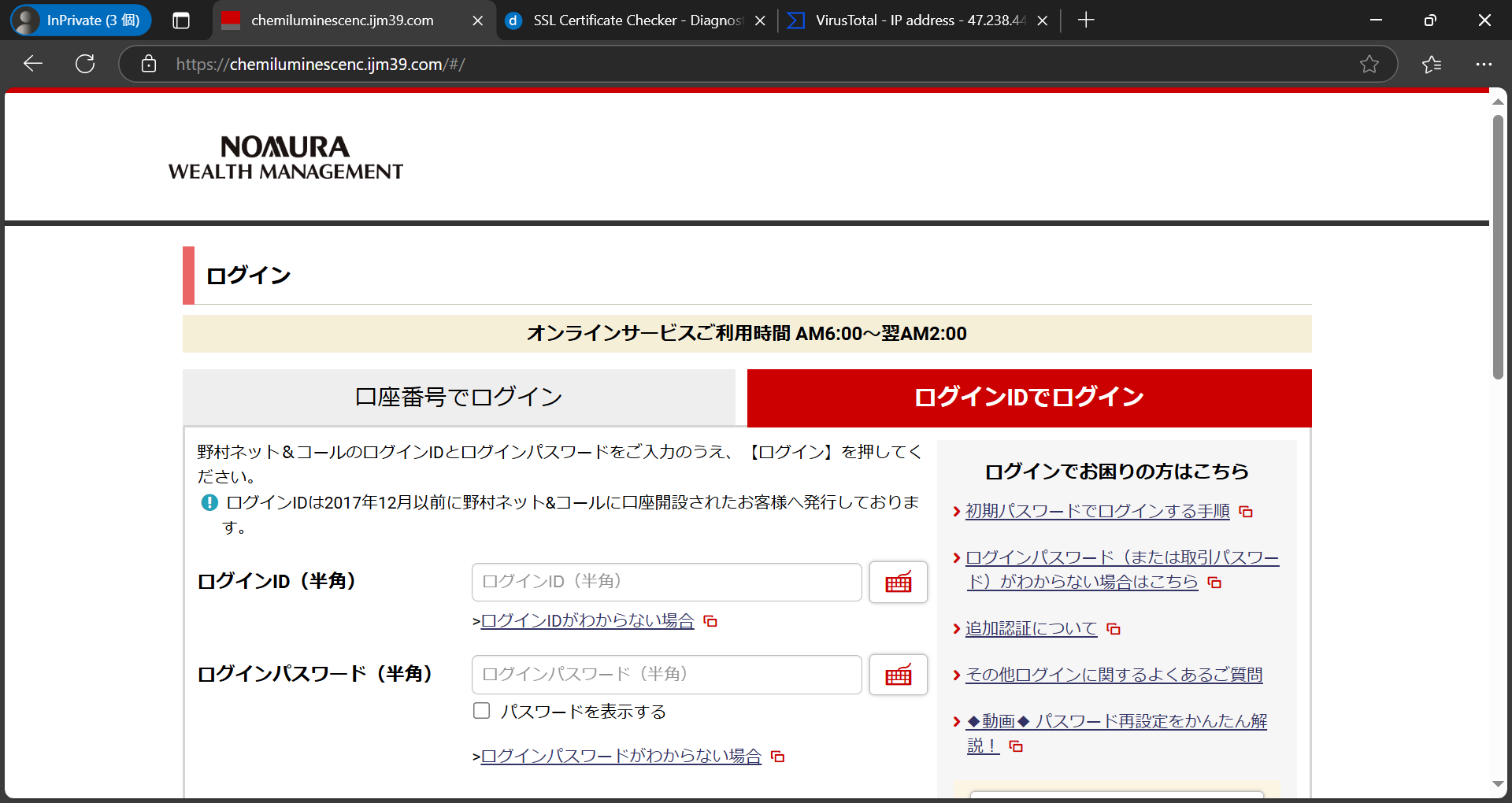Click the scrollbar up arrow
Screen dimensions: 1512x803
tap(1498, 102)
